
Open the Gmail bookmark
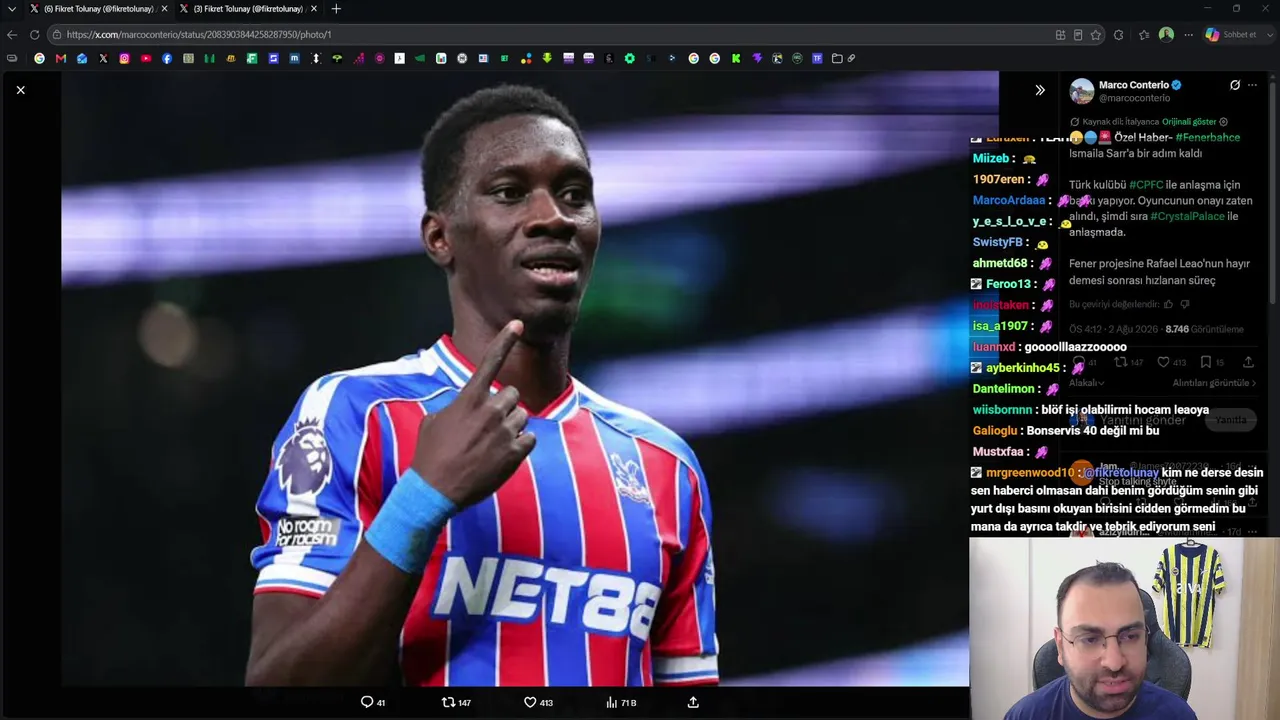[61, 58]
